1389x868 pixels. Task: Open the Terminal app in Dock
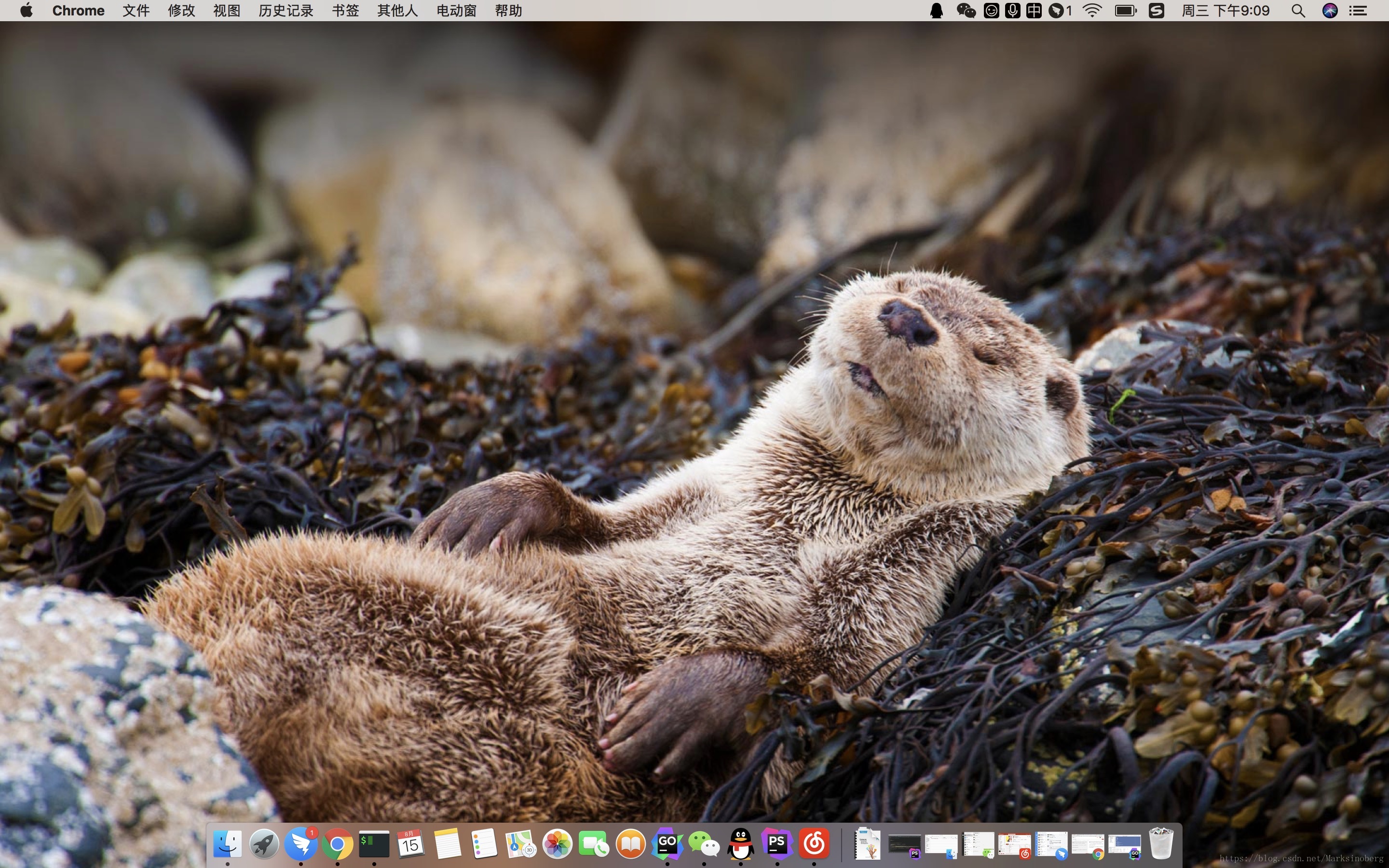(374, 844)
